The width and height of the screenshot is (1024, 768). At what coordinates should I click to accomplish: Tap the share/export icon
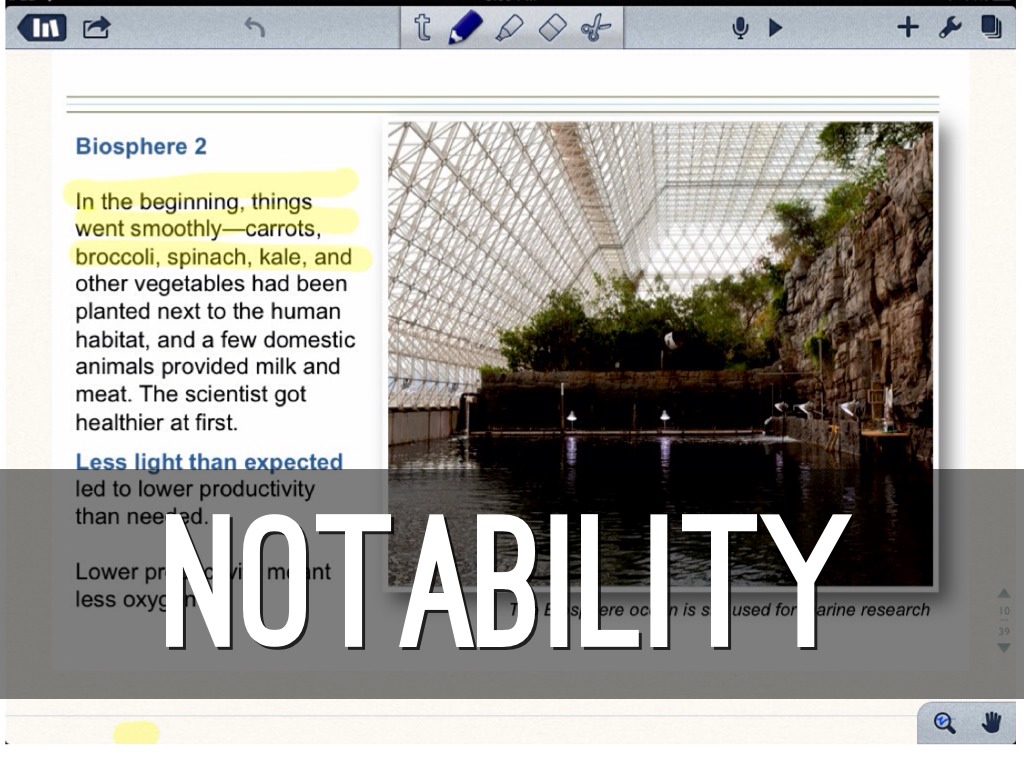(x=96, y=28)
